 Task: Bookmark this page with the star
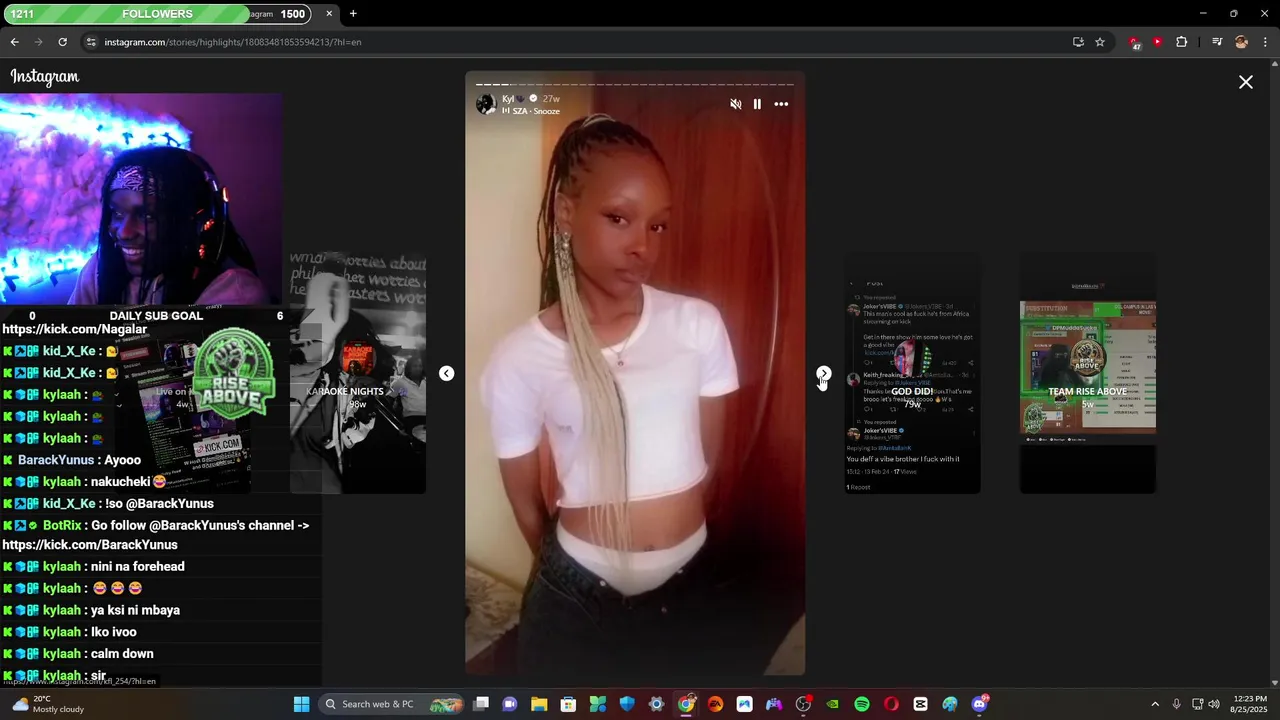(x=1100, y=42)
